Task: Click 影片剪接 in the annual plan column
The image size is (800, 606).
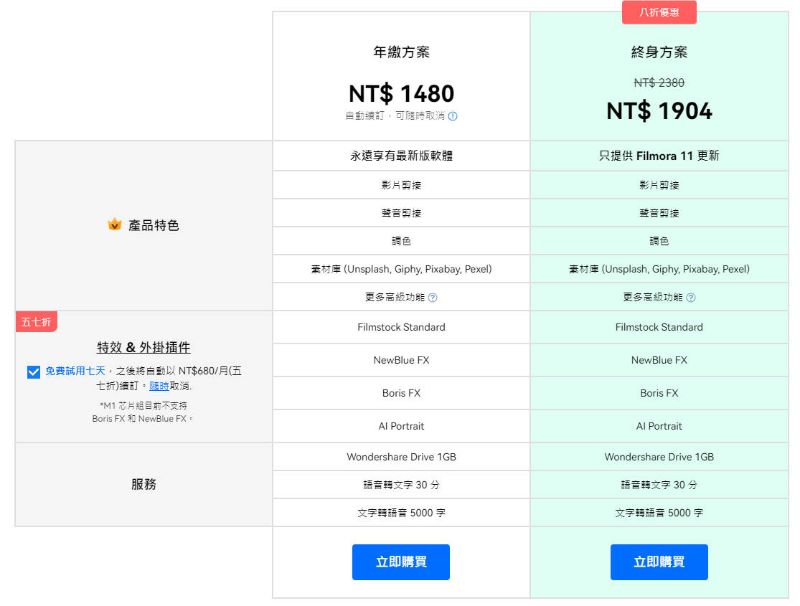Action: click(x=402, y=185)
